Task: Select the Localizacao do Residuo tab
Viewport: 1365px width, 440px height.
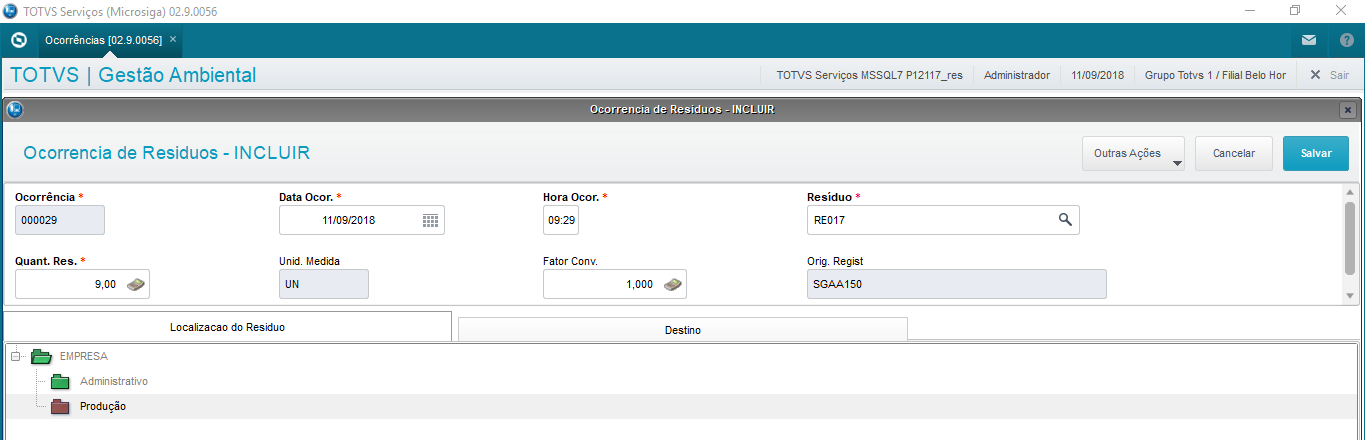Action: pyautogui.click(x=228, y=327)
